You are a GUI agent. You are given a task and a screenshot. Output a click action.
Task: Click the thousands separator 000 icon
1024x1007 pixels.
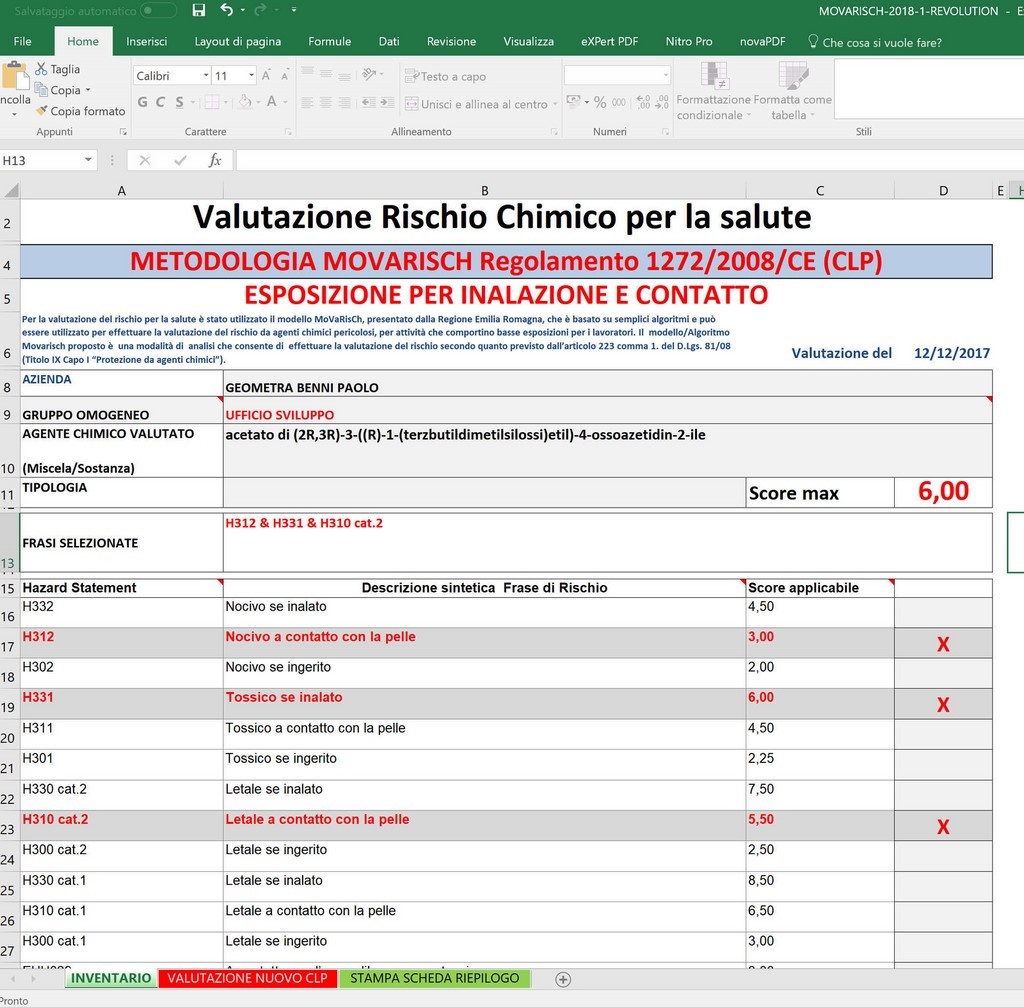pyautogui.click(x=619, y=102)
